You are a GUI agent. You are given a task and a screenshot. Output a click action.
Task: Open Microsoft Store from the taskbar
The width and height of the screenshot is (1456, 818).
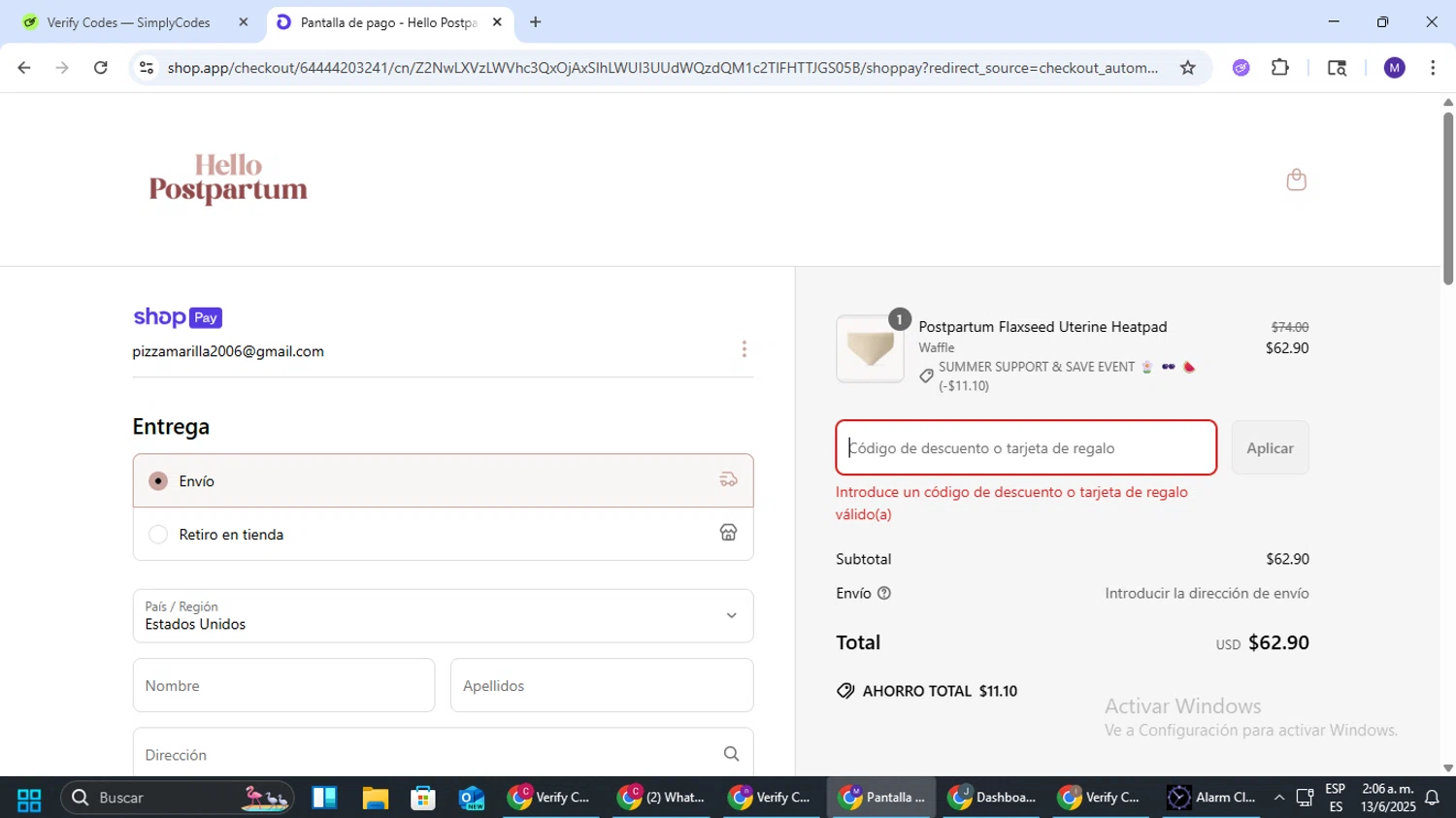click(x=423, y=798)
